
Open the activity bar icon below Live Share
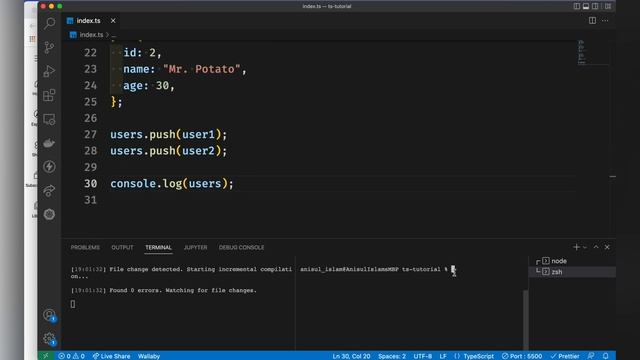tap(49, 214)
